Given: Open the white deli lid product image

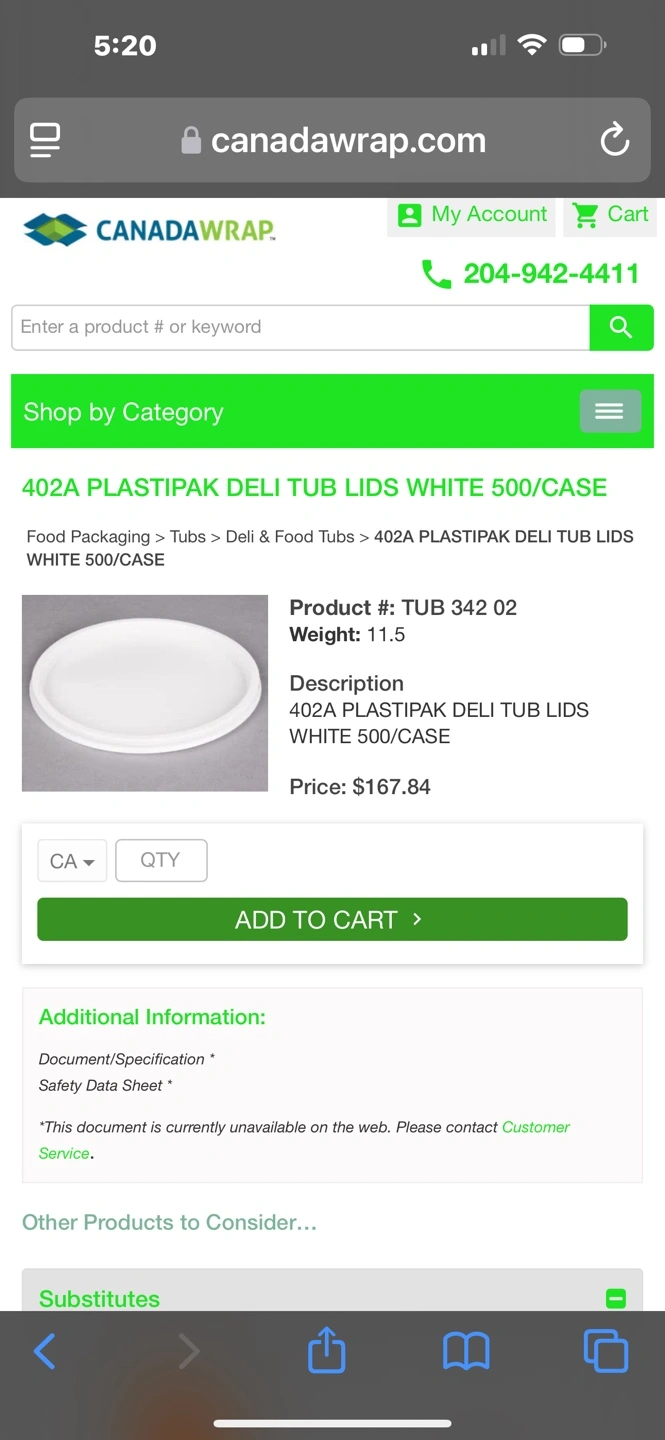Looking at the screenshot, I should point(145,693).
